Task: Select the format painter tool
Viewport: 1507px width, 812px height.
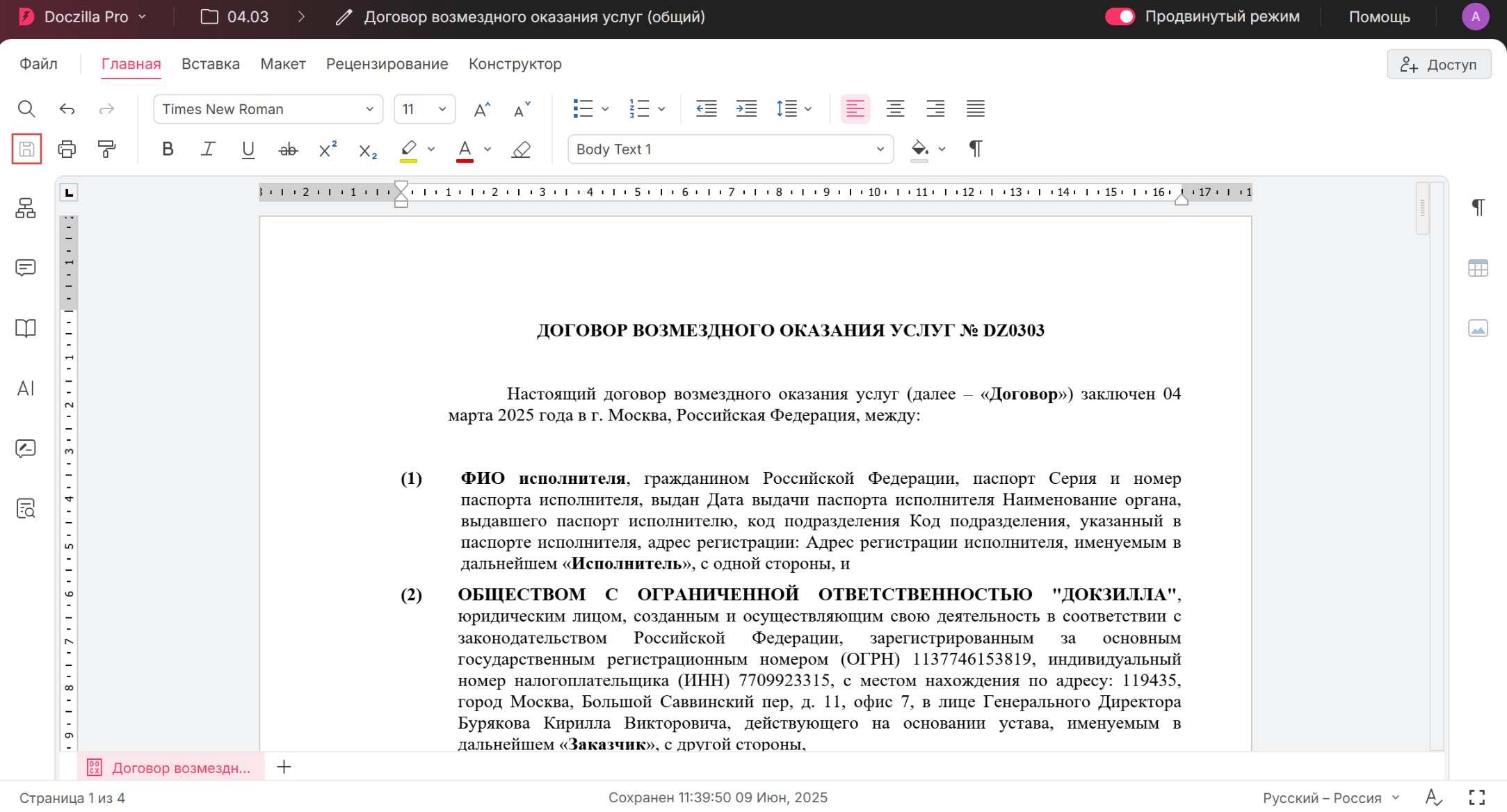Action: [x=106, y=149]
